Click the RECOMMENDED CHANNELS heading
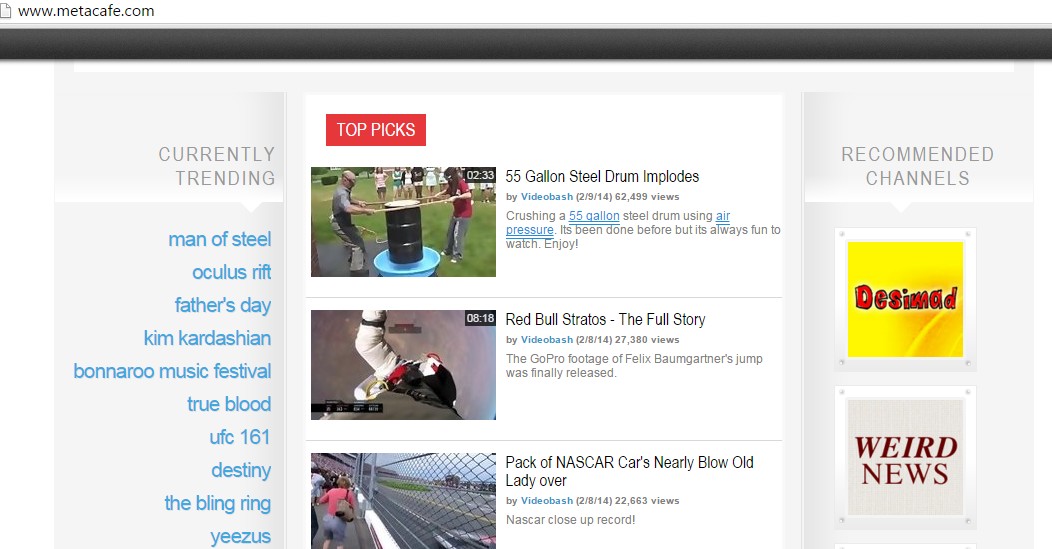This screenshot has height=549, width=1052. pyautogui.click(x=917, y=166)
